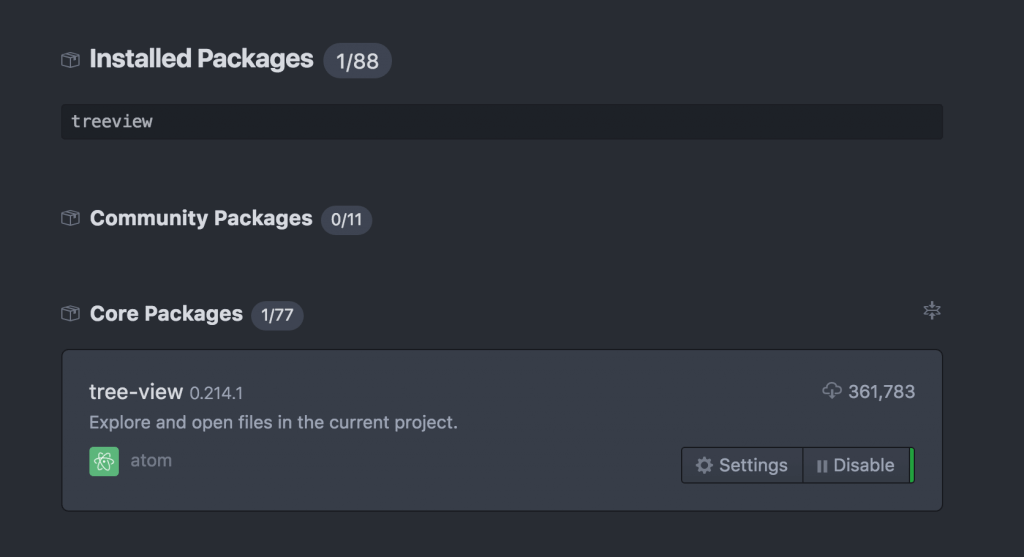Focus the treeview filter input field
The width and height of the screenshot is (1024, 557).
coord(502,121)
